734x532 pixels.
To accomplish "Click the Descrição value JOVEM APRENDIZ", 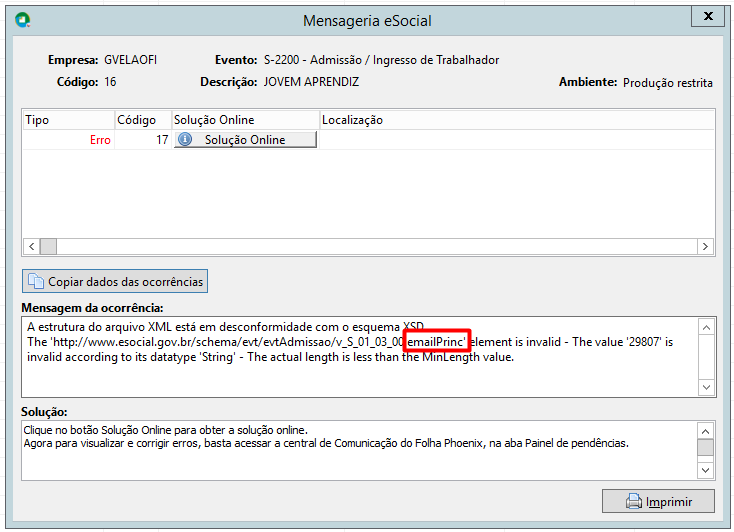I will point(311,82).
